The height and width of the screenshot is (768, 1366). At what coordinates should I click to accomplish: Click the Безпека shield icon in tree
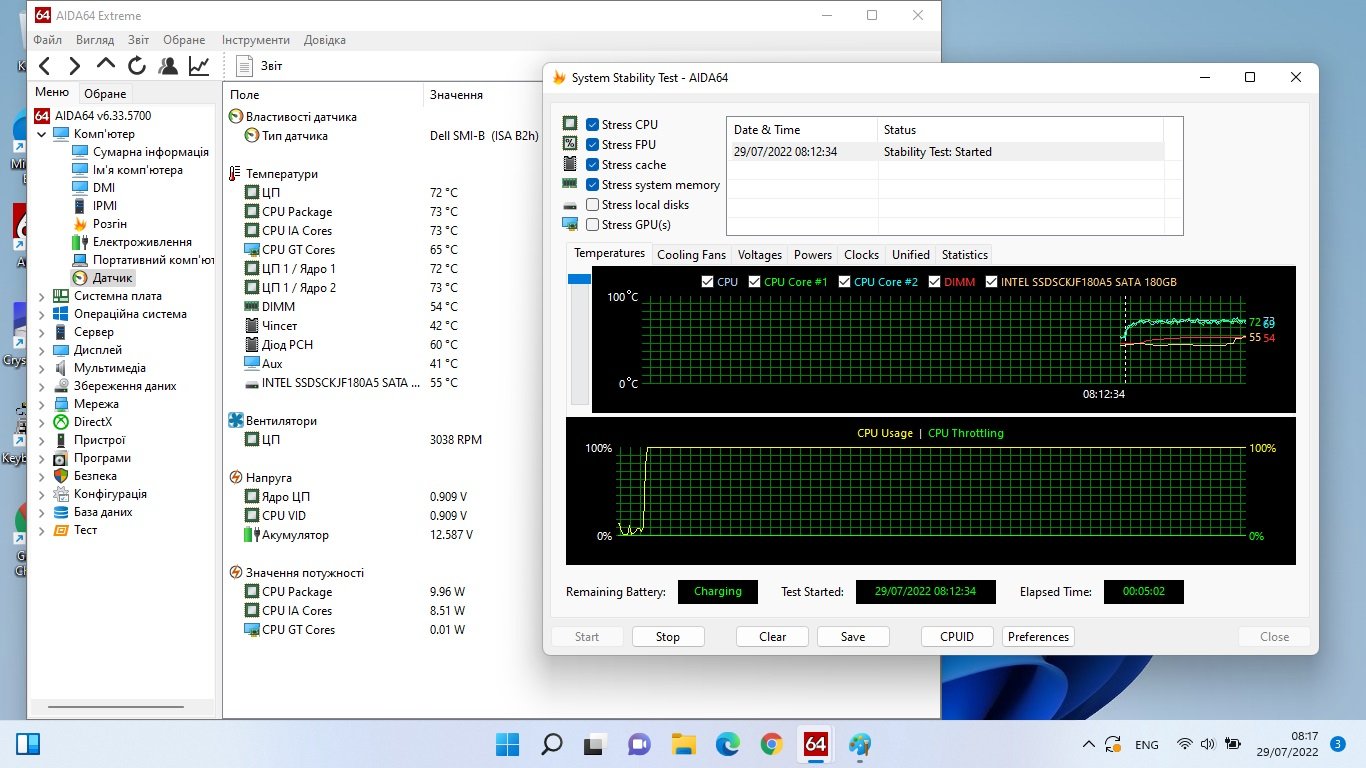(x=61, y=476)
